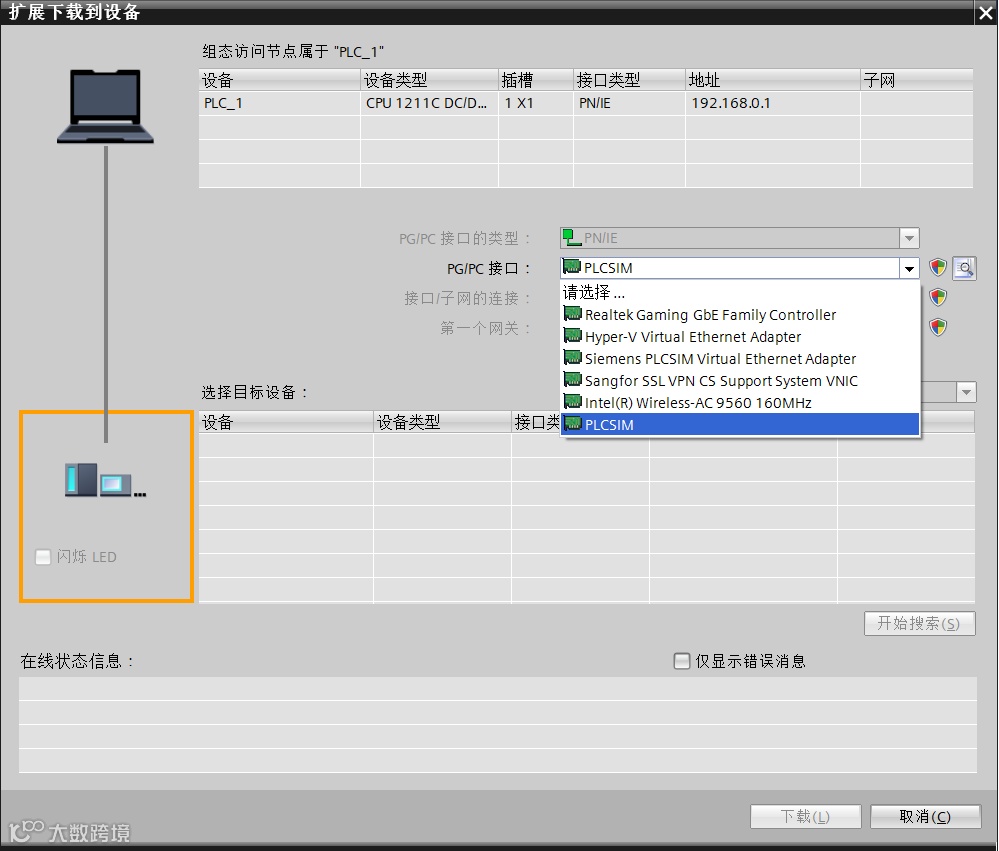The height and width of the screenshot is (851, 999).
Task: Click the PN/IE interface type cell
Action: (629, 103)
